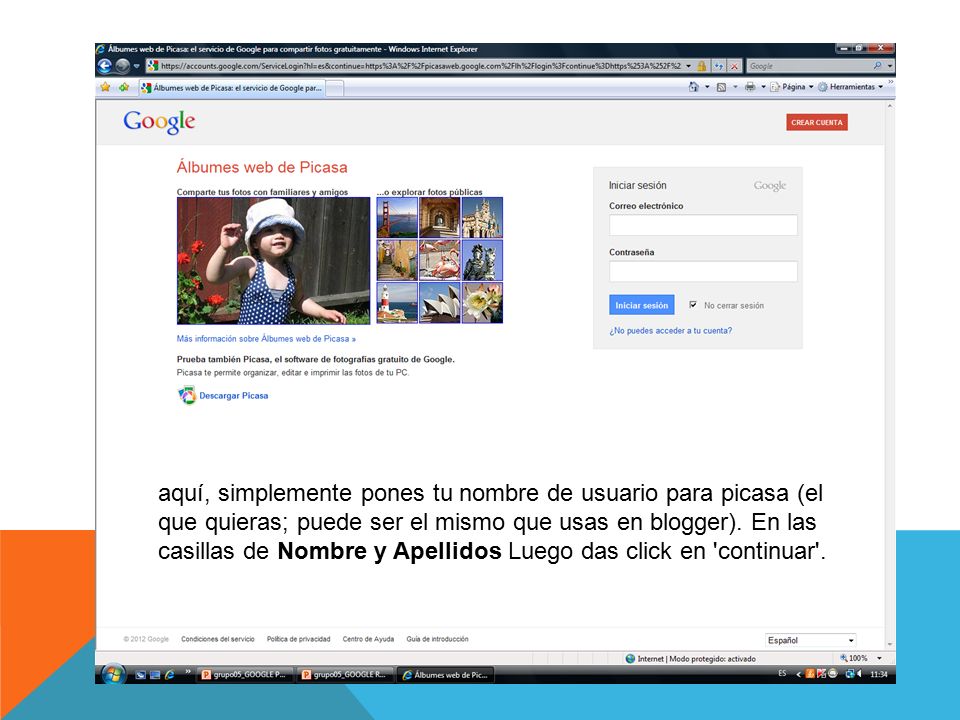Click the IE Back navigation arrow
This screenshot has width=960, height=720.
[x=105, y=66]
